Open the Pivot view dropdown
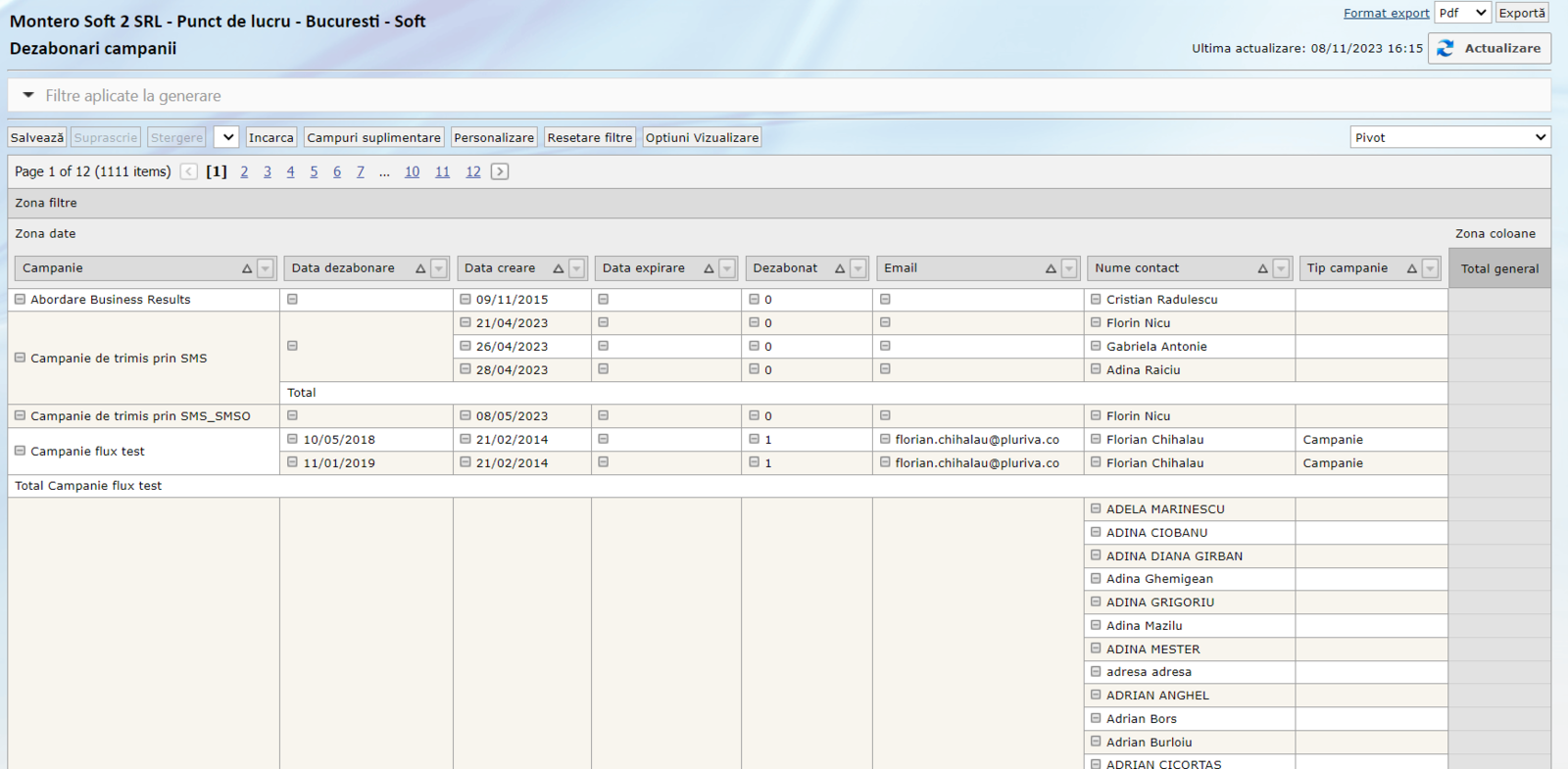Screen dimensions: 1568x769 tap(1449, 138)
